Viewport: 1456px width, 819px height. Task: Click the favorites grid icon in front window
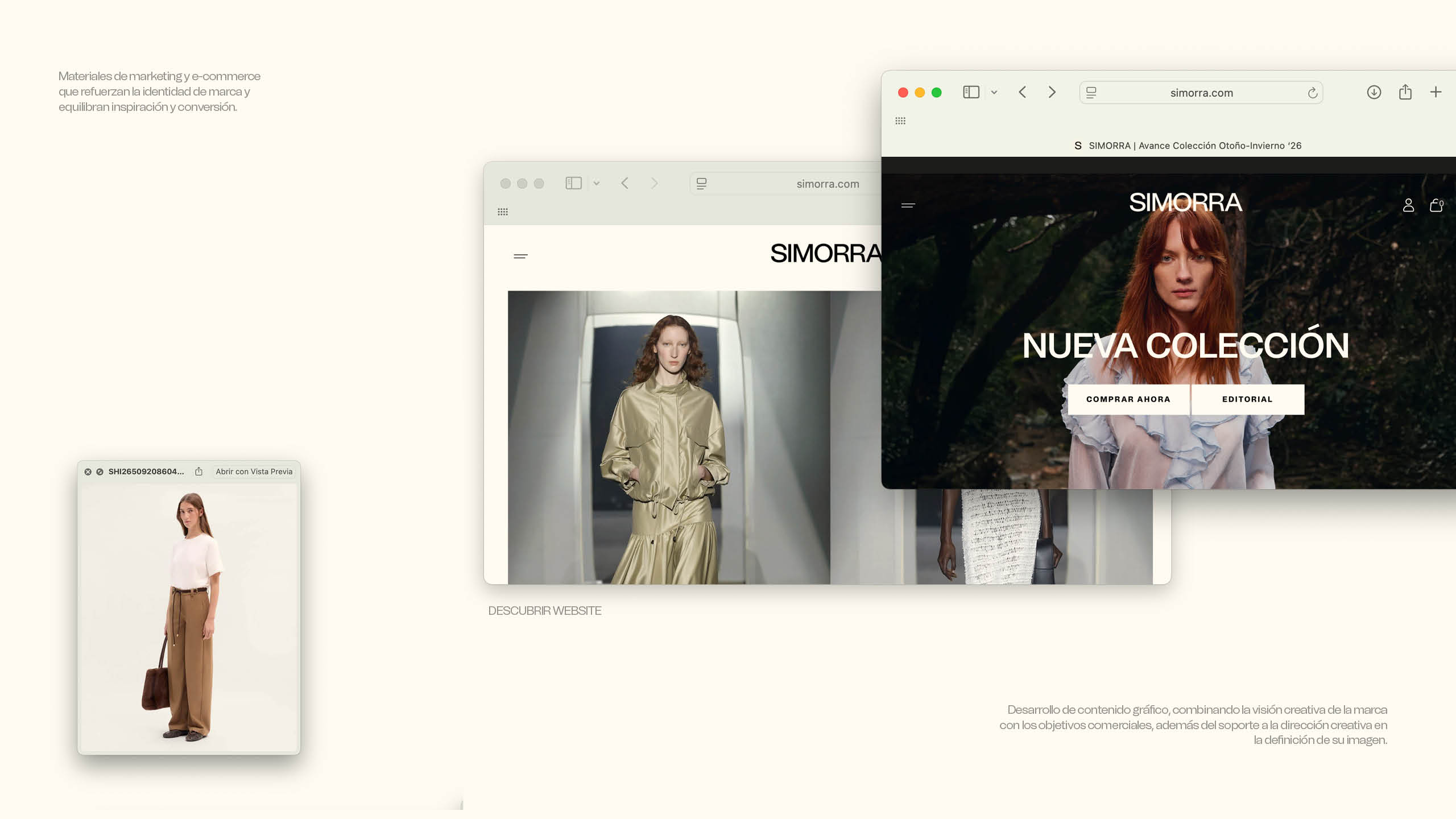point(900,121)
